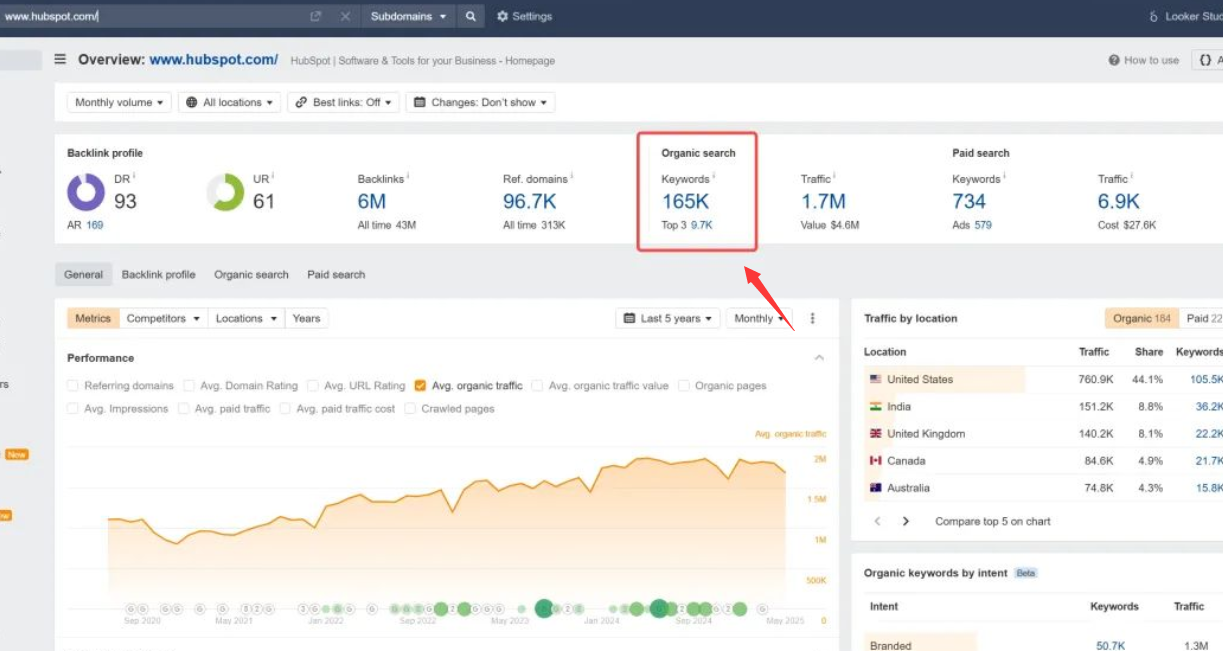
Task: Open Competitors dropdown in chart
Action: click(x=163, y=318)
